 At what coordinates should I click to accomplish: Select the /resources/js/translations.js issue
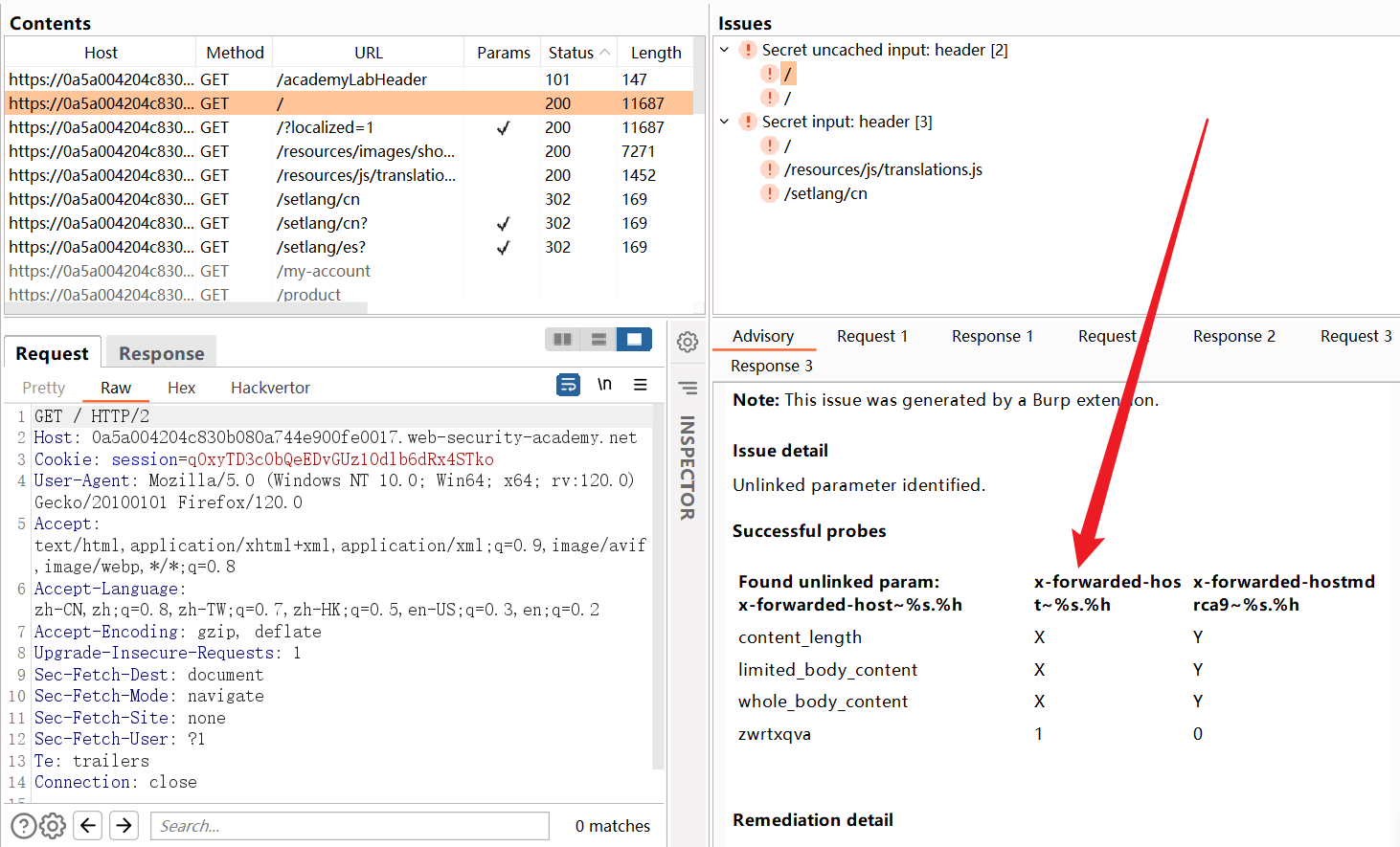click(882, 169)
